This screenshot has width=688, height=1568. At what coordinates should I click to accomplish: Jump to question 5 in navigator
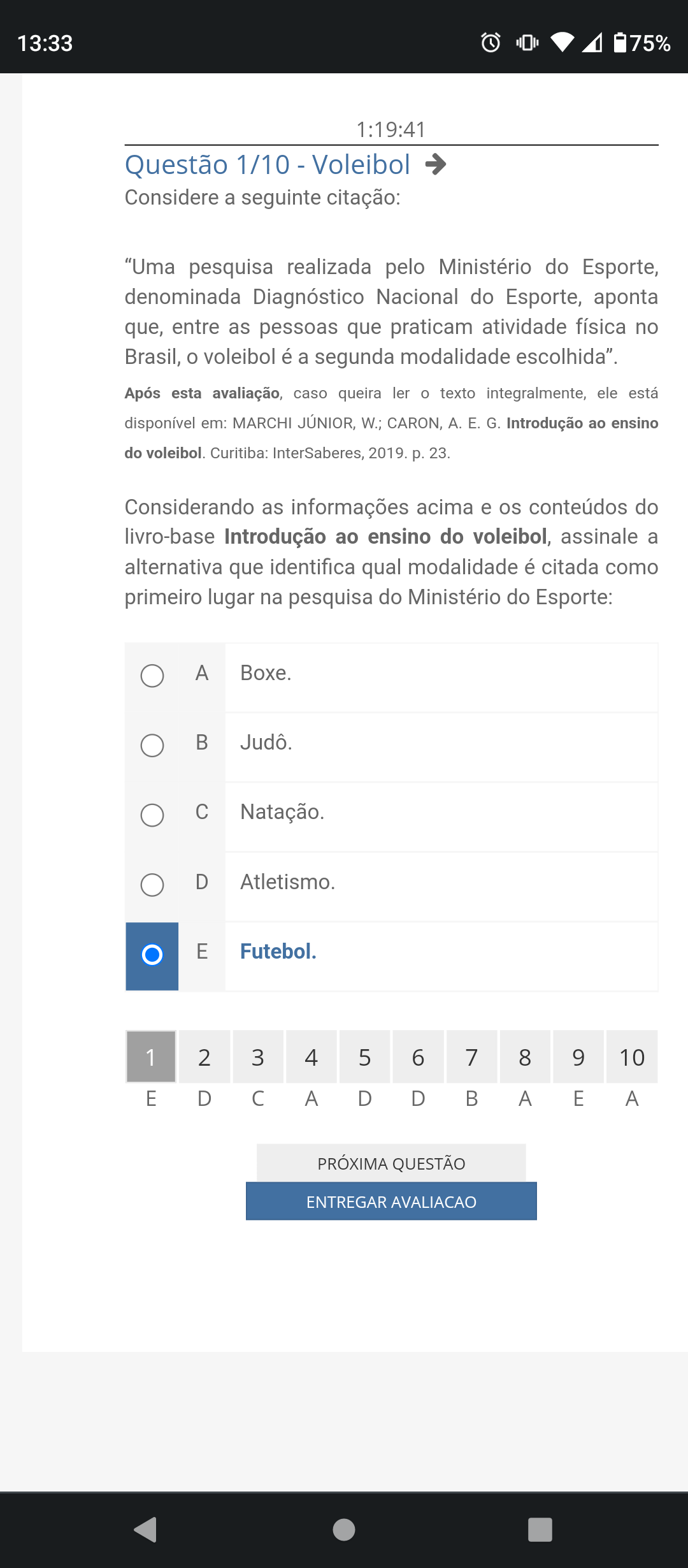click(x=365, y=1057)
